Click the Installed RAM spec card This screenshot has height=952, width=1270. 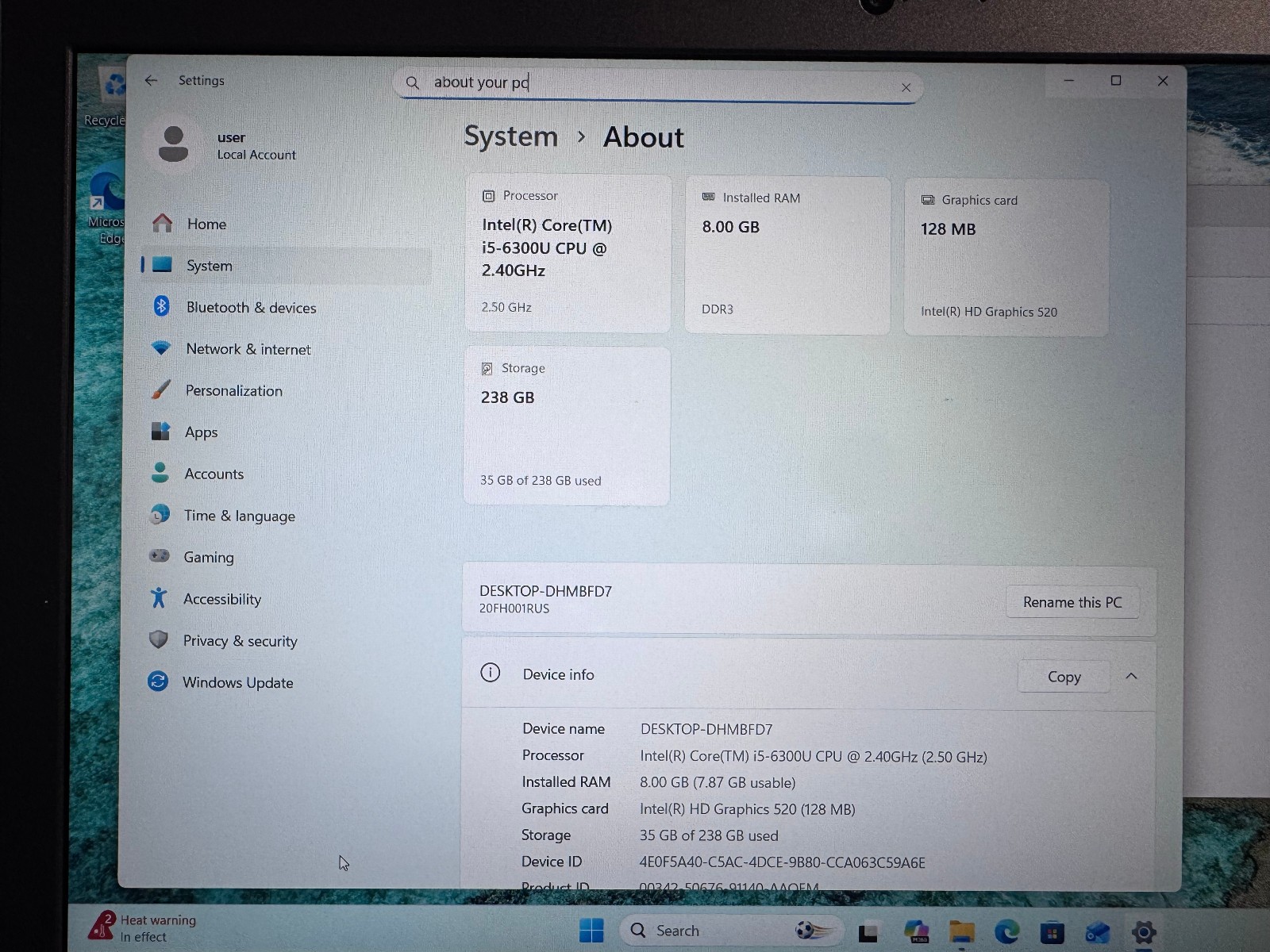pyautogui.click(x=787, y=255)
